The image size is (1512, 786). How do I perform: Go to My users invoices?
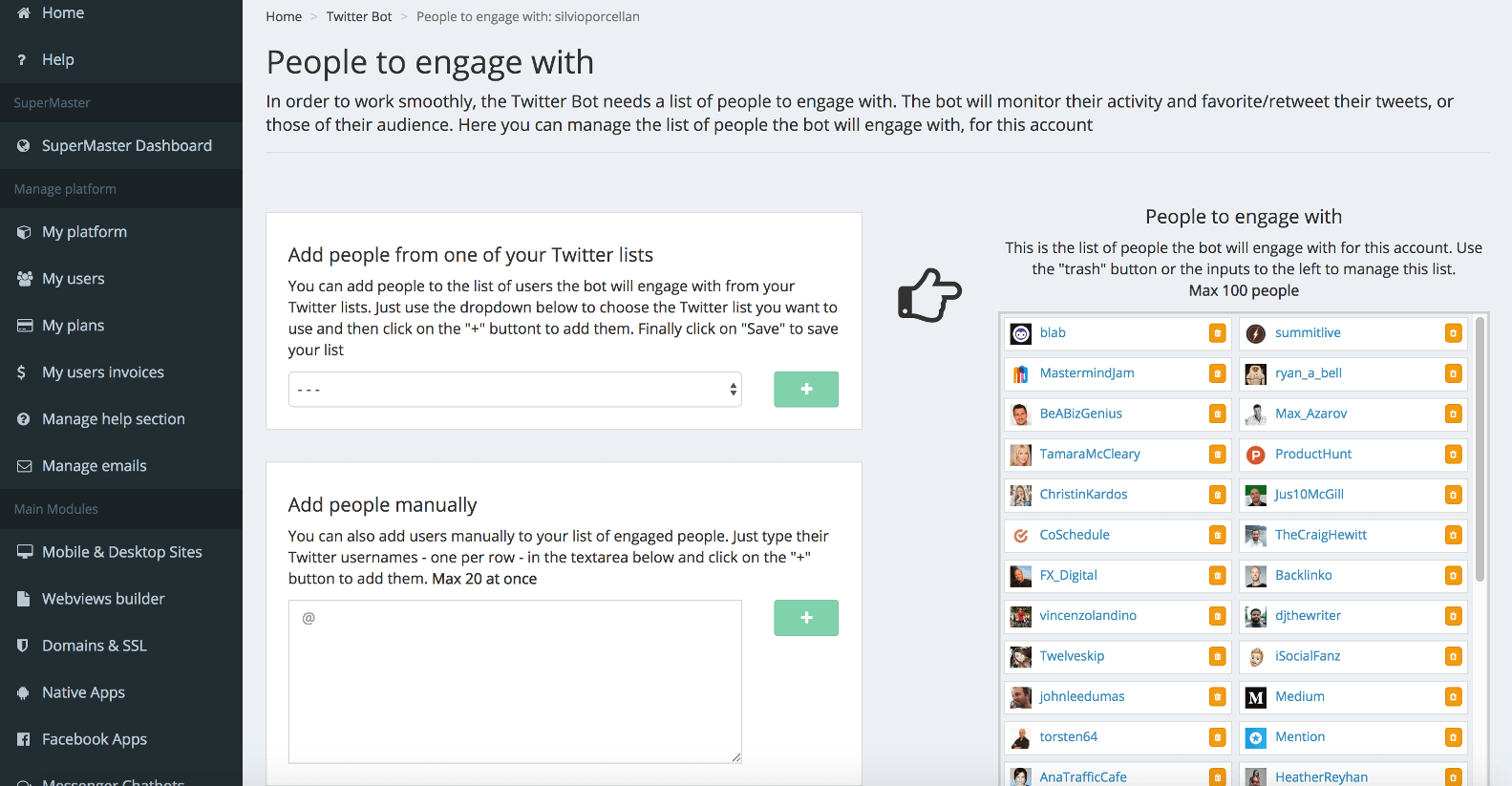(102, 372)
